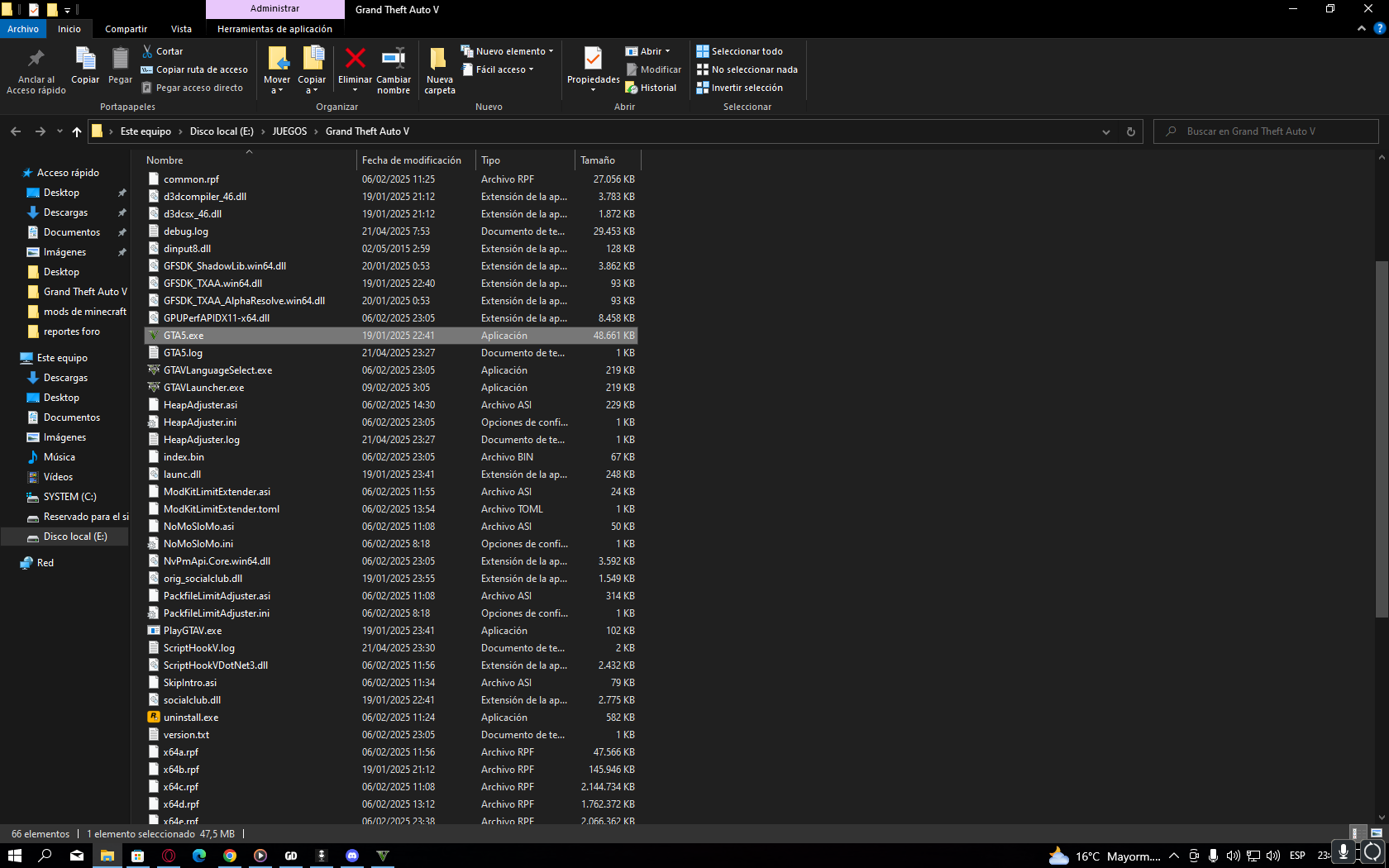
Task: Open the Nuevo elemento dropdown
Action: 508,51
